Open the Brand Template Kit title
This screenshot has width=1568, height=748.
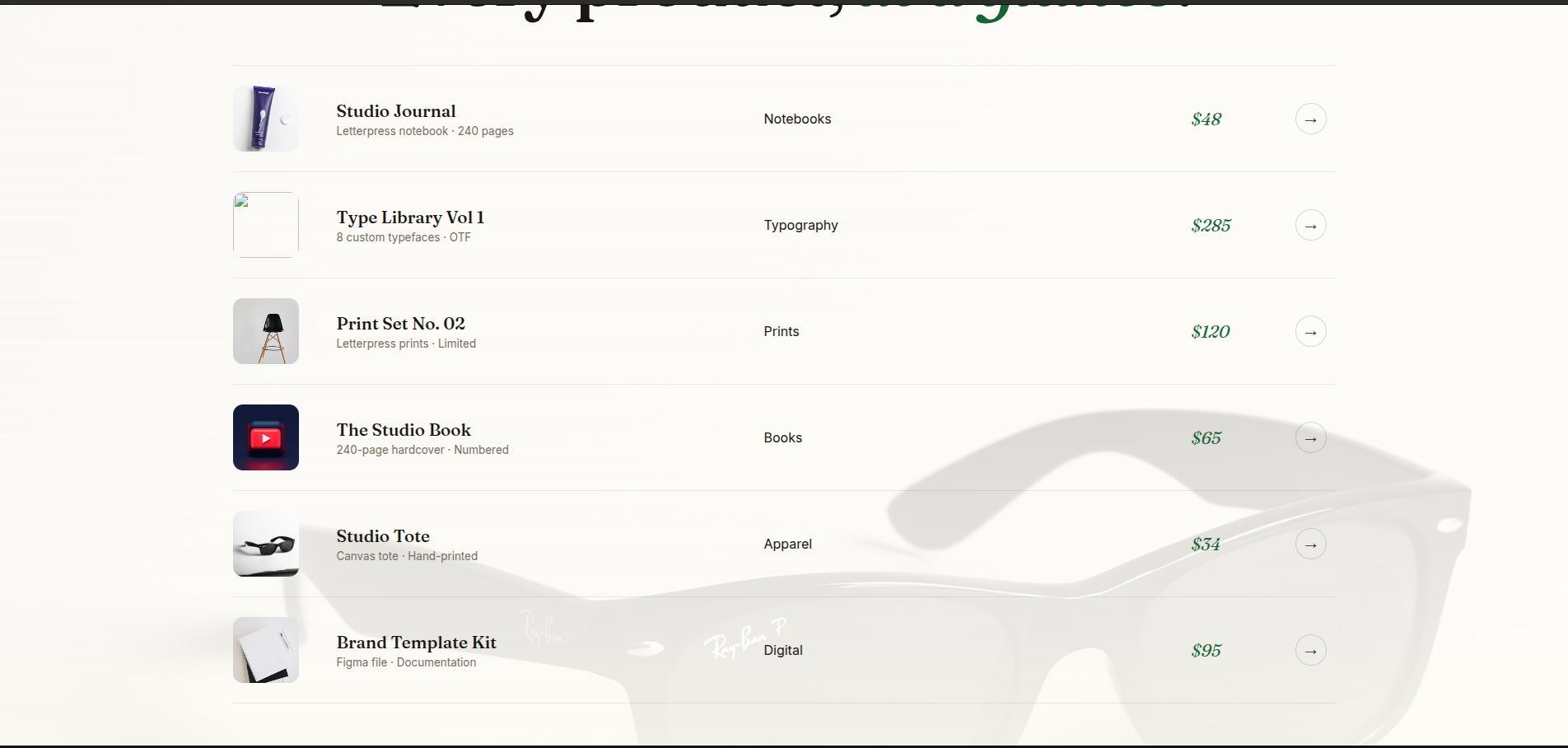coord(416,643)
